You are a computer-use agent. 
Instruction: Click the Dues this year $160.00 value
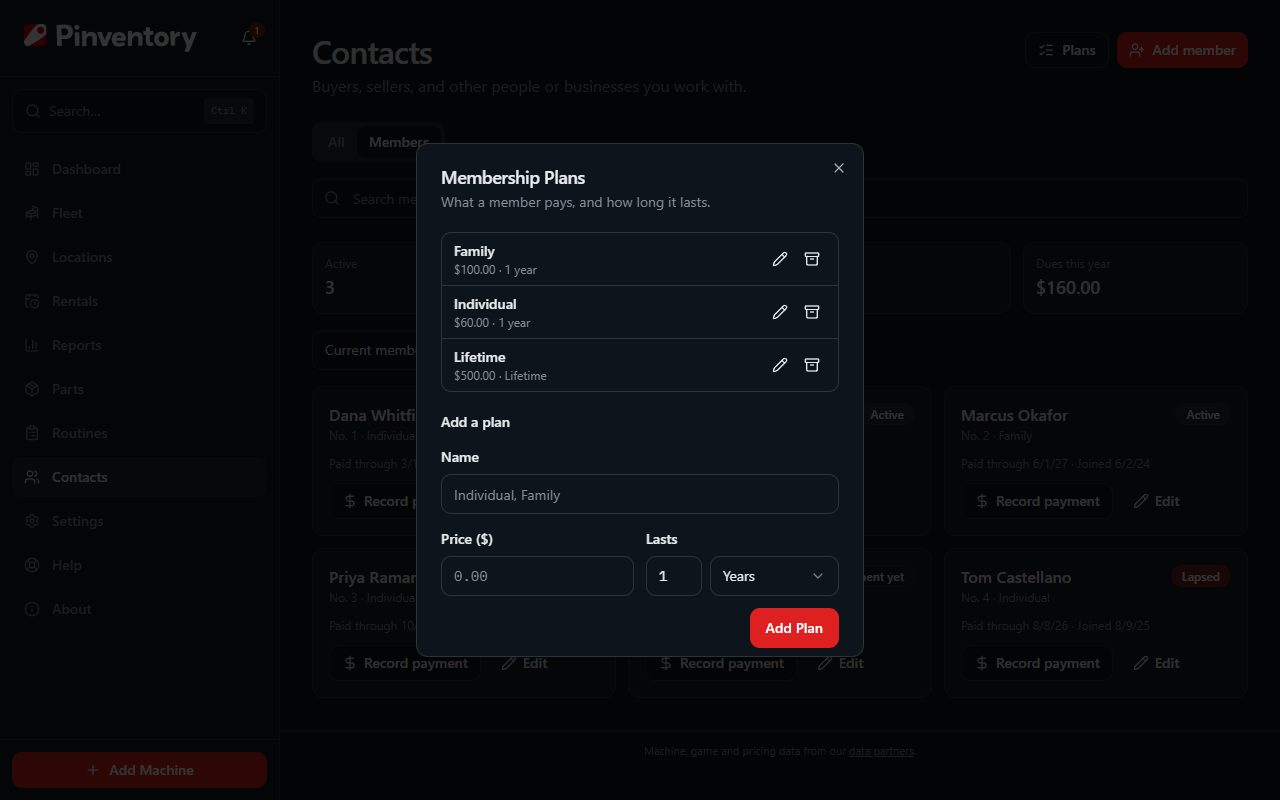(x=1068, y=288)
